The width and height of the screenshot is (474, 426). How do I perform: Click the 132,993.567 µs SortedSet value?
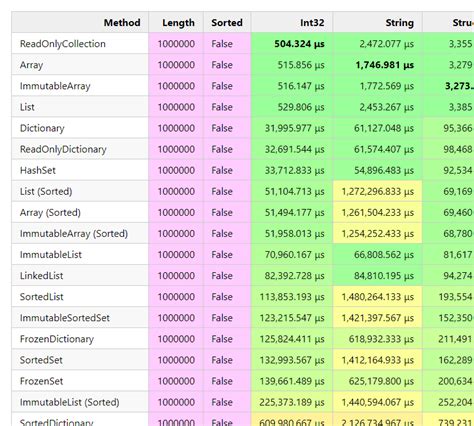[x=292, y=360]
